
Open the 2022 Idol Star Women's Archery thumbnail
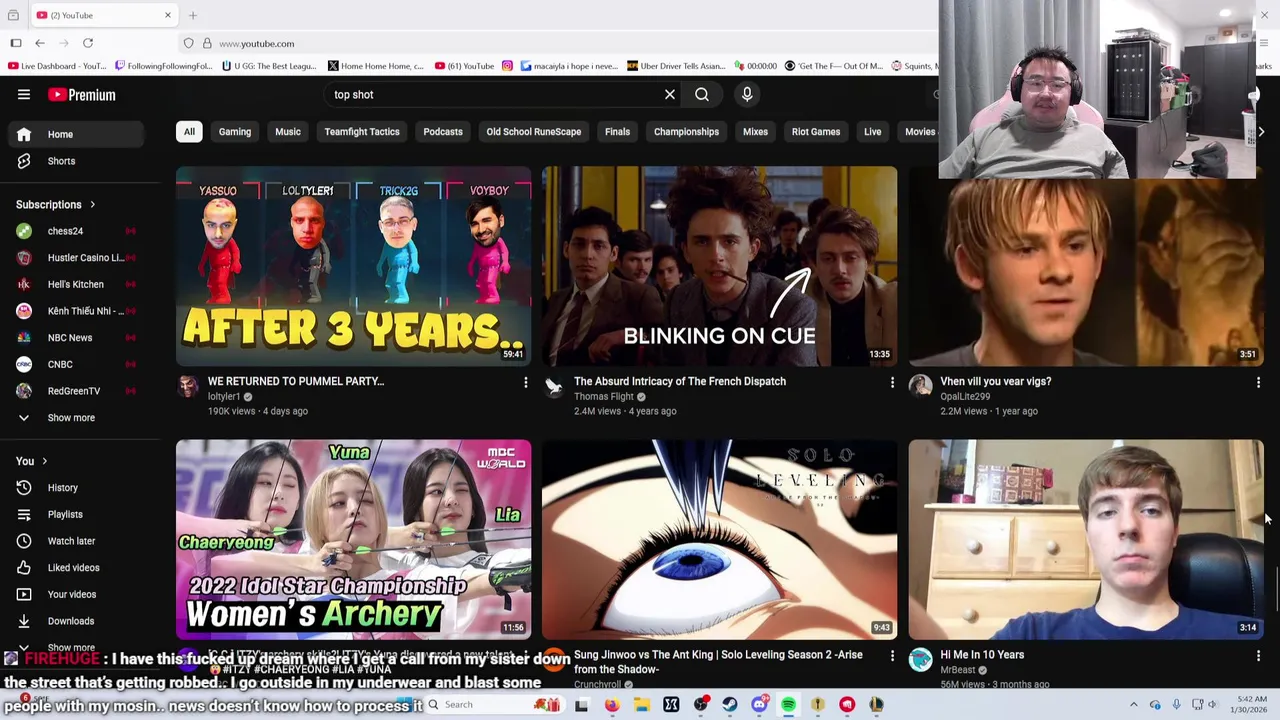353,539
